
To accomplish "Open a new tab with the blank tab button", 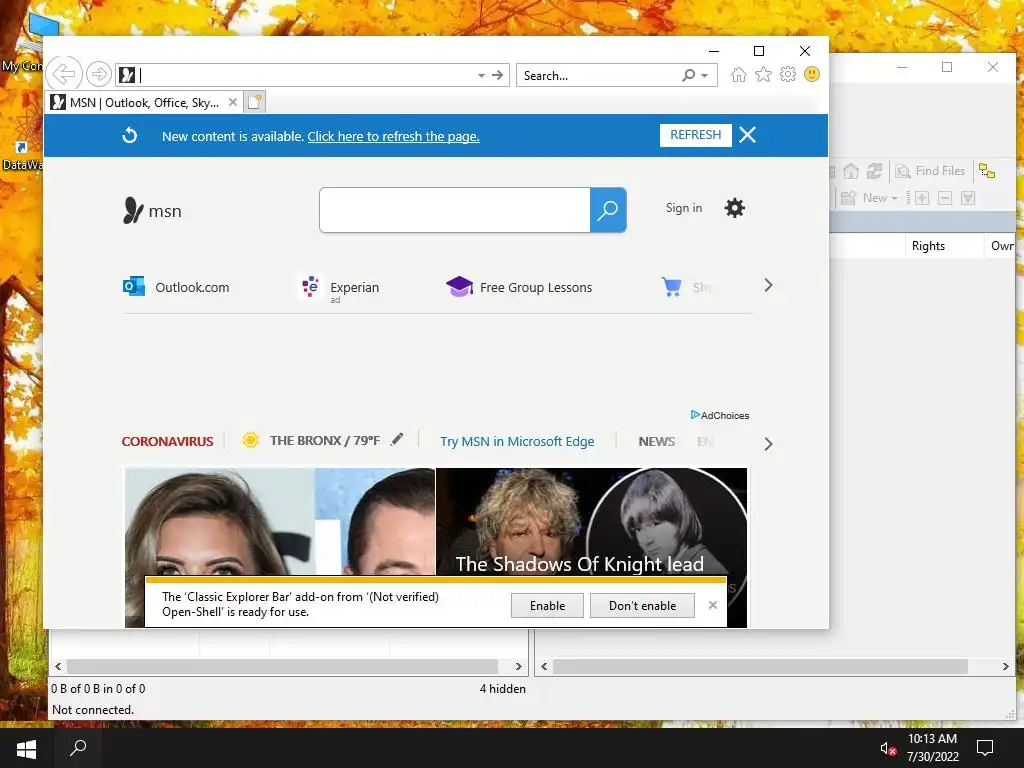I will pyautogui.click(x=255, y=102).
